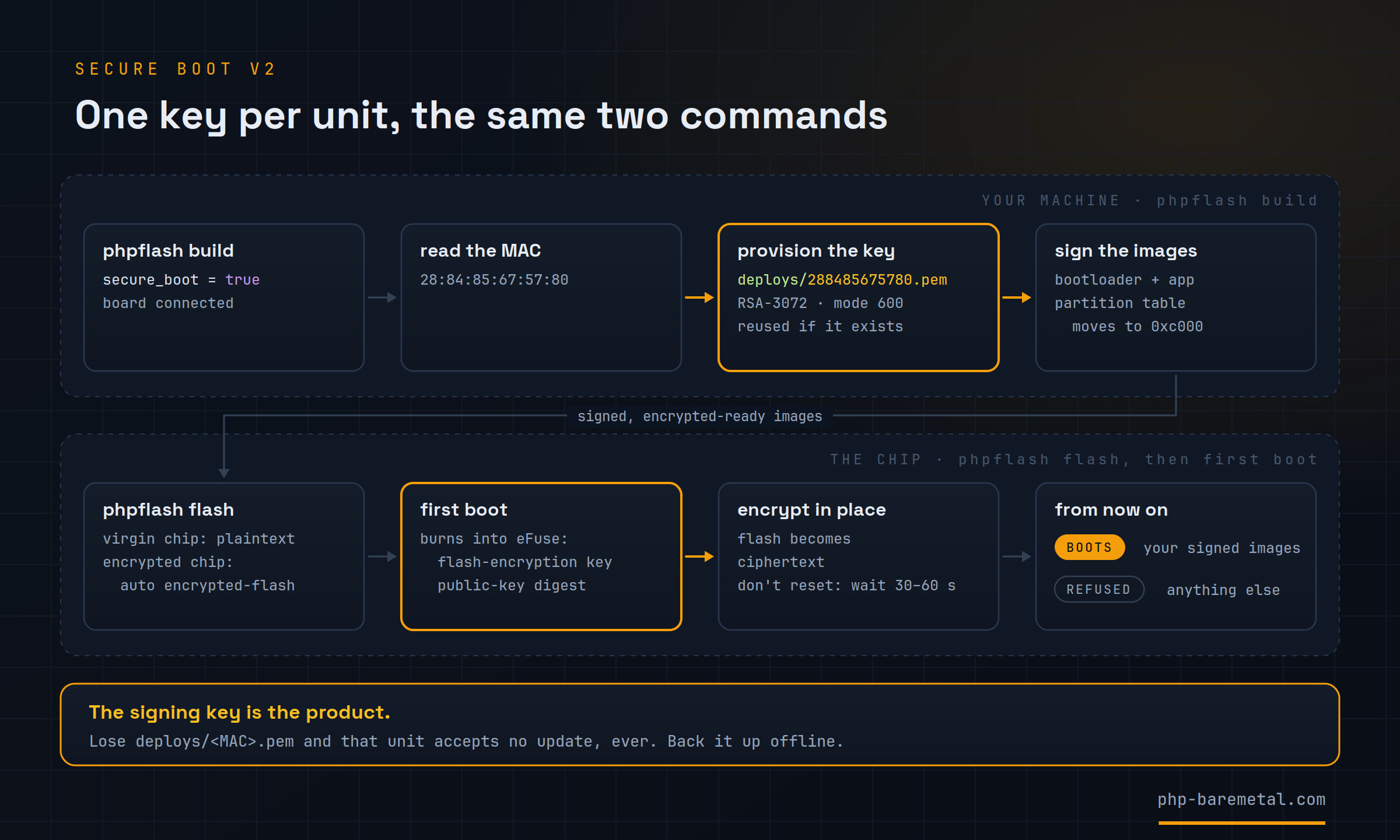The height and width of the screenshot is (840, 1400).
Task: Click the 'encrypt in place' card heading
Action: coord(811,510)
